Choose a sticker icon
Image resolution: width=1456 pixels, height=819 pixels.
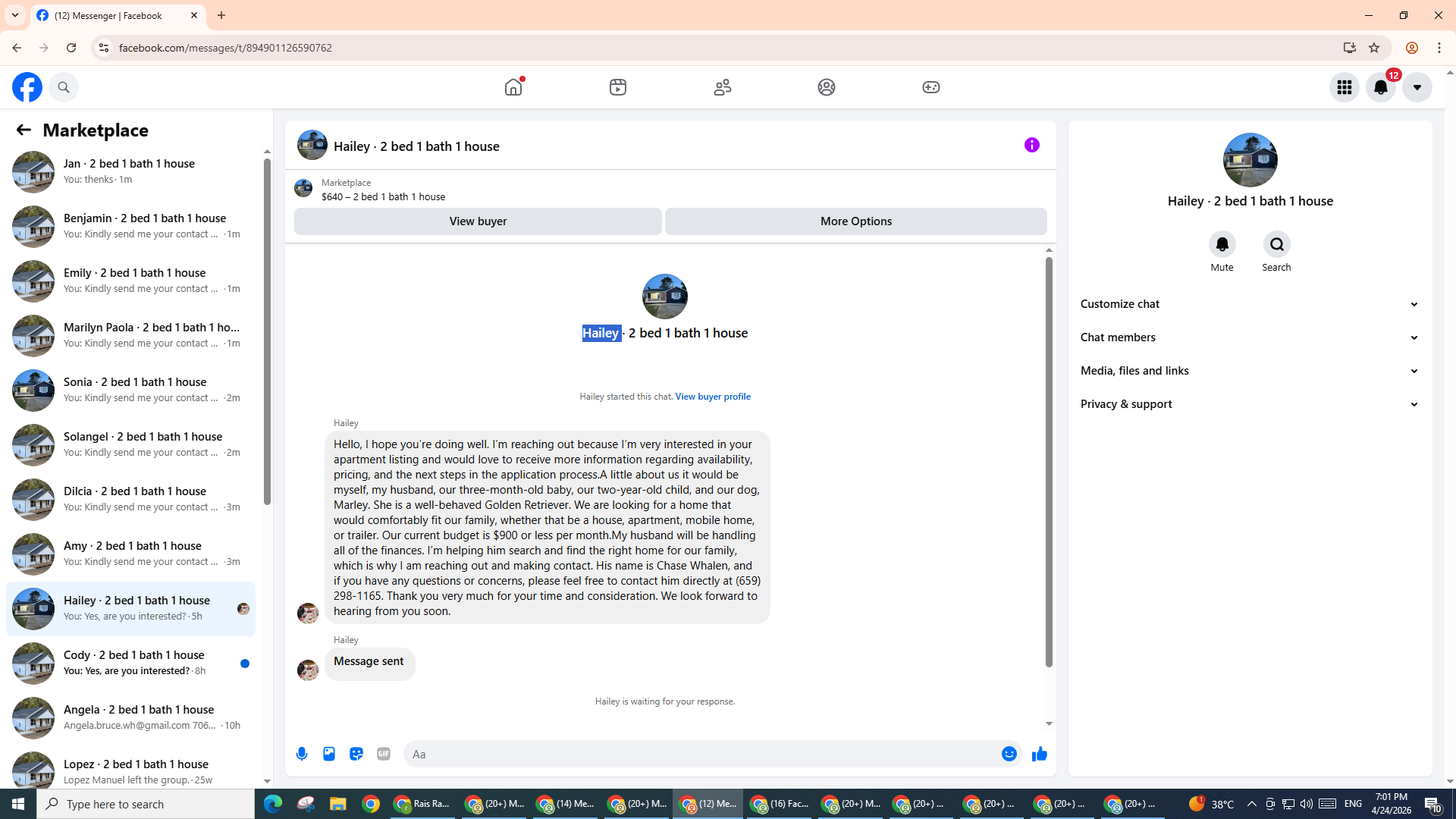click(356, 754)
